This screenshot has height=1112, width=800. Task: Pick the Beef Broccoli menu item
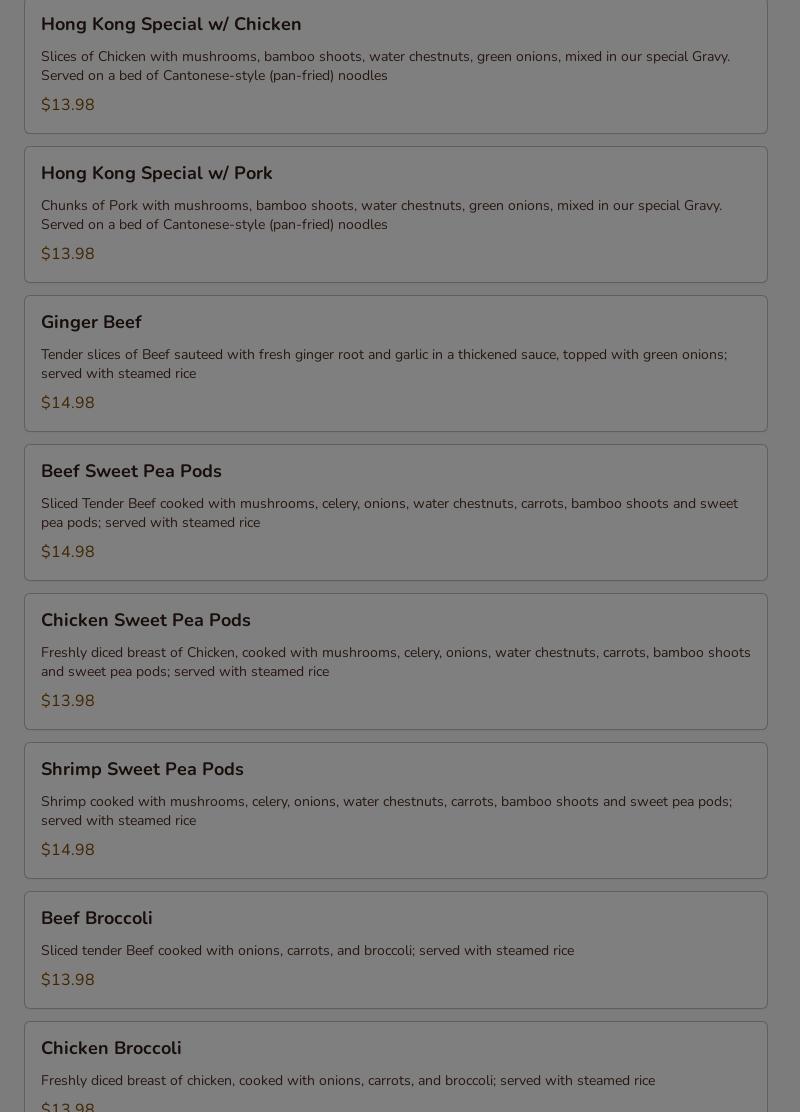pyautogui.click(x=396, y=950)
